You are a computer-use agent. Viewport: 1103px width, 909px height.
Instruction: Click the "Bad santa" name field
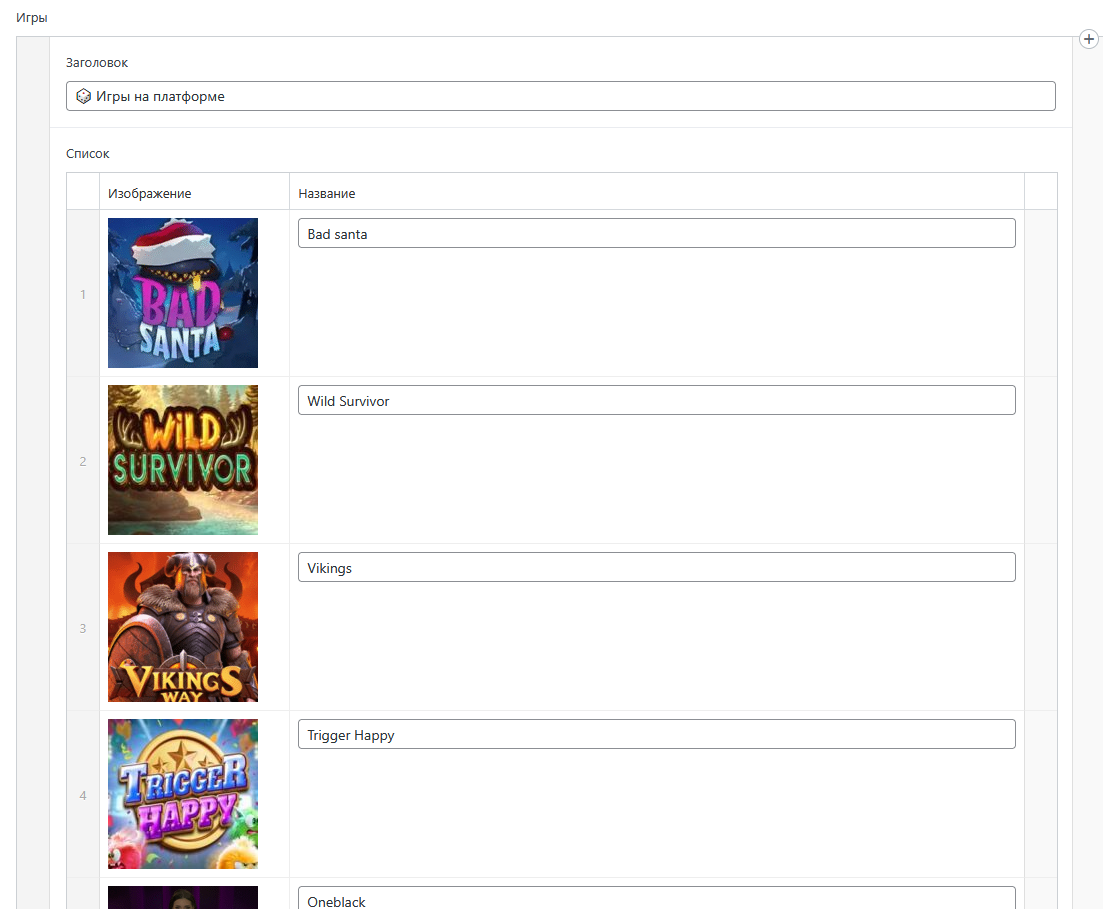tap(656, 234)
